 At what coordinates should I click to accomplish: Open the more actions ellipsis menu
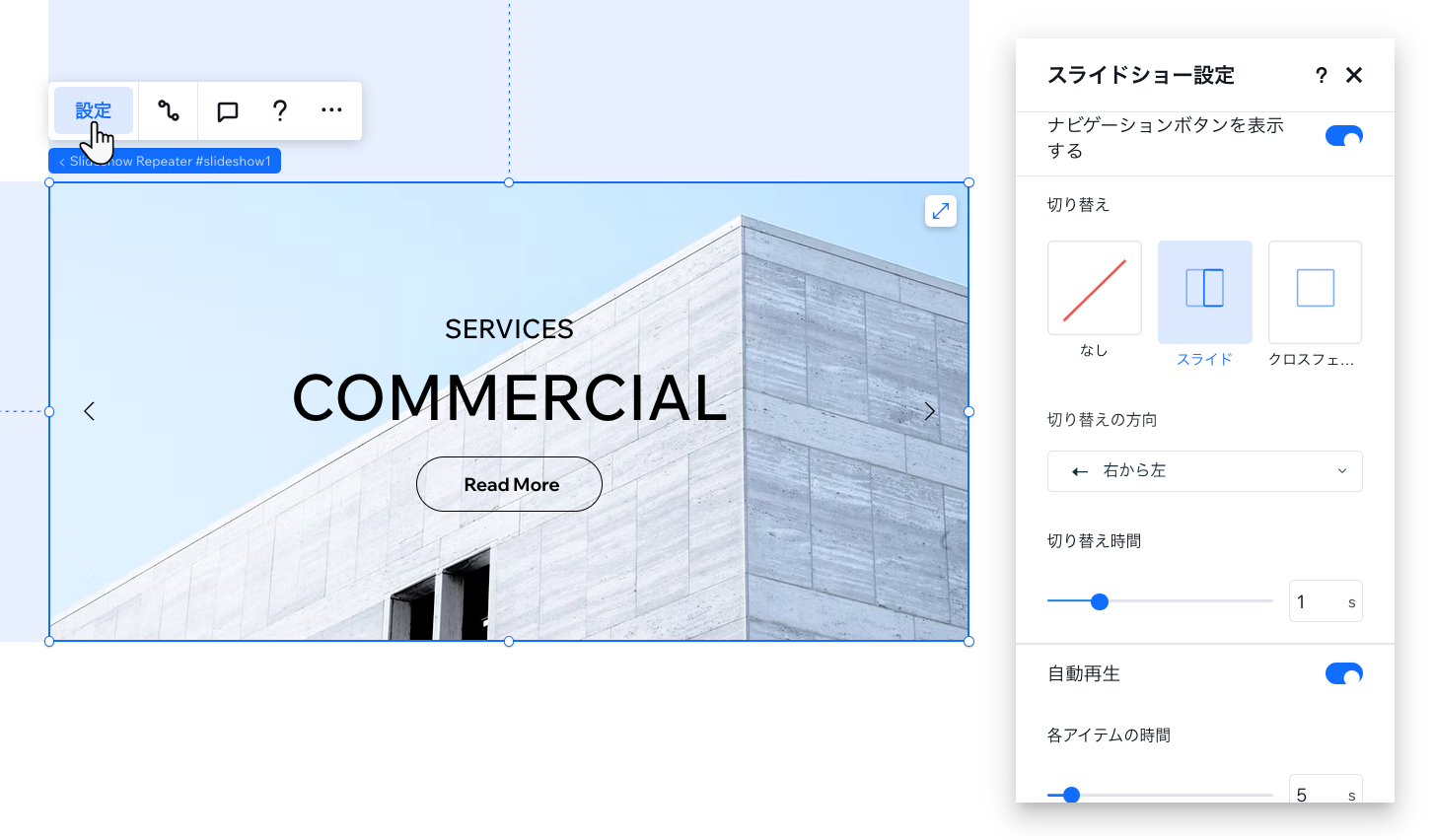tap(331, 110)
